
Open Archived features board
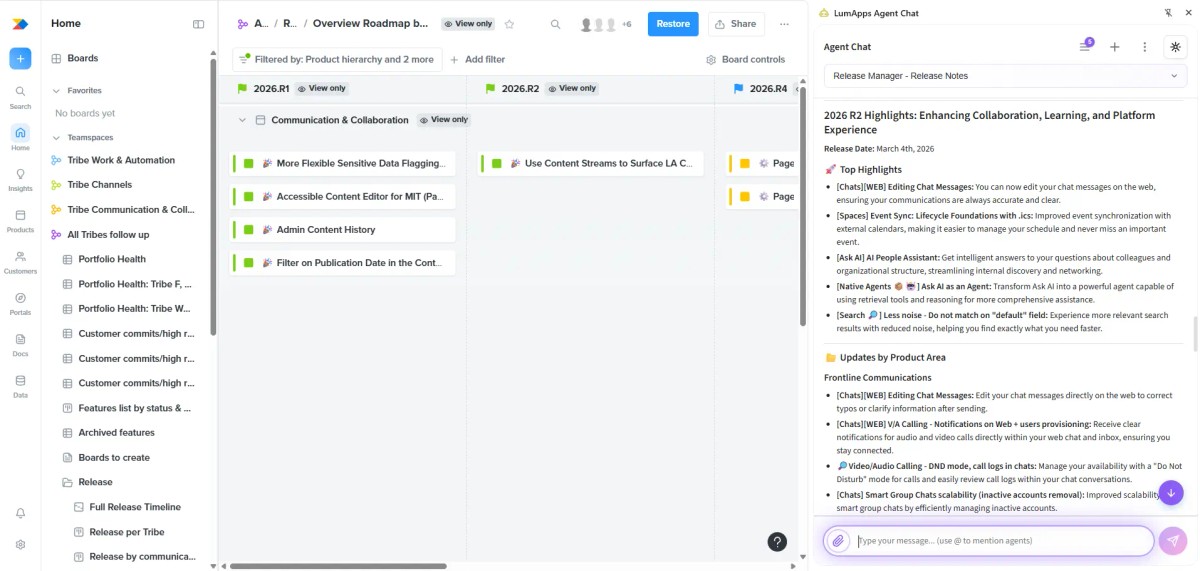click(x=116, y=433)
